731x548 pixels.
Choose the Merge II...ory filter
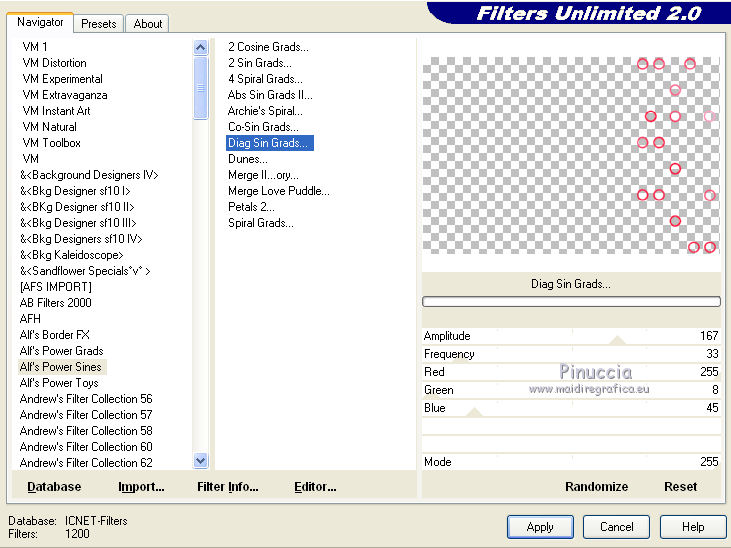click(x=263, y=175)
